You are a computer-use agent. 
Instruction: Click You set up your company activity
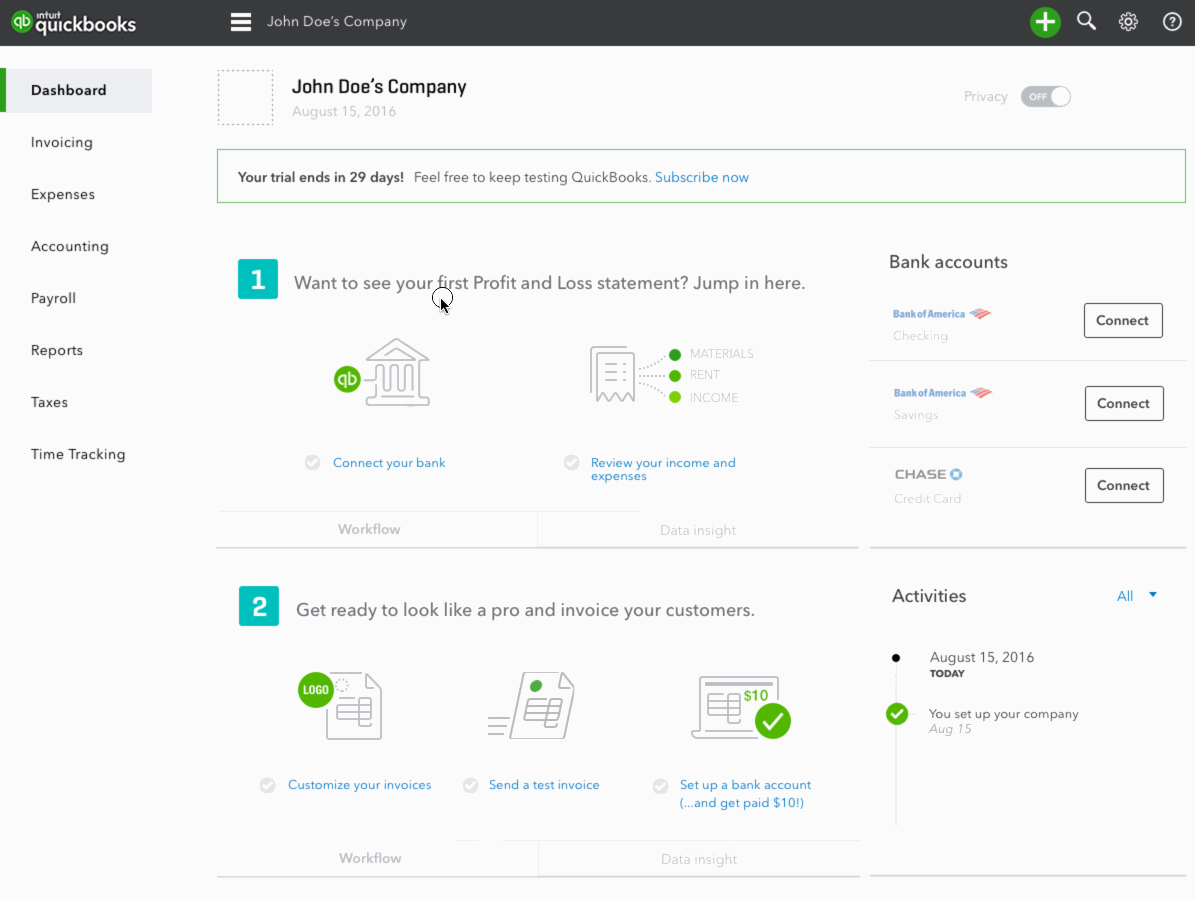click(x=1003, y=714)
